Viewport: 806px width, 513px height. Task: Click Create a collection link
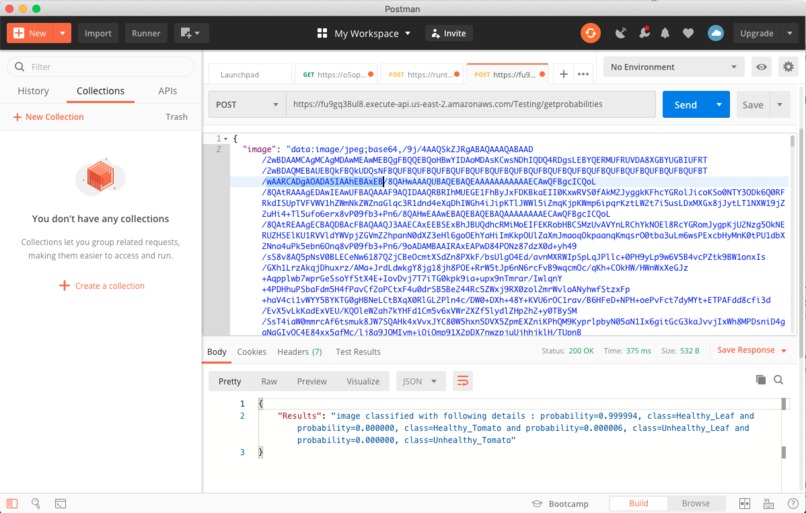click(102, 286)
